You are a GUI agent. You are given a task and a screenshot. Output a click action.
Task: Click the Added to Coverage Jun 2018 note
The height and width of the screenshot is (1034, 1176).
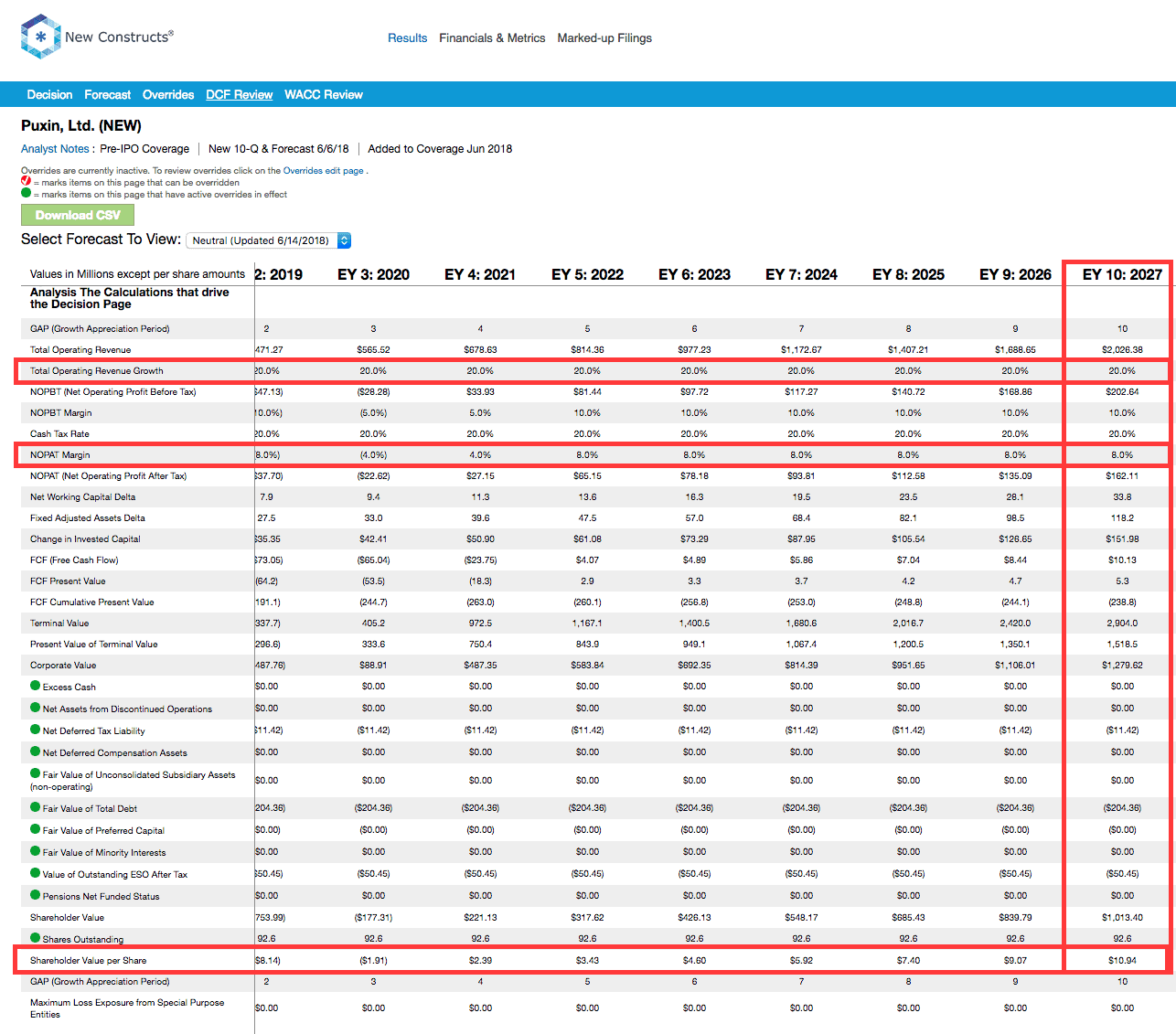coord(440,149)
